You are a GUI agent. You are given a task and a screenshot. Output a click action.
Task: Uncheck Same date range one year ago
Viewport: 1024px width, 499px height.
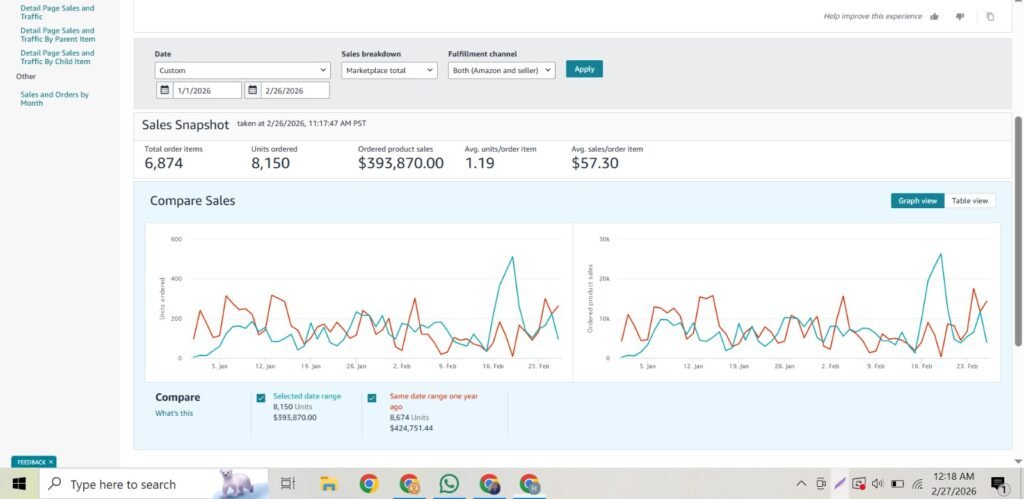(x=371, y=398)
